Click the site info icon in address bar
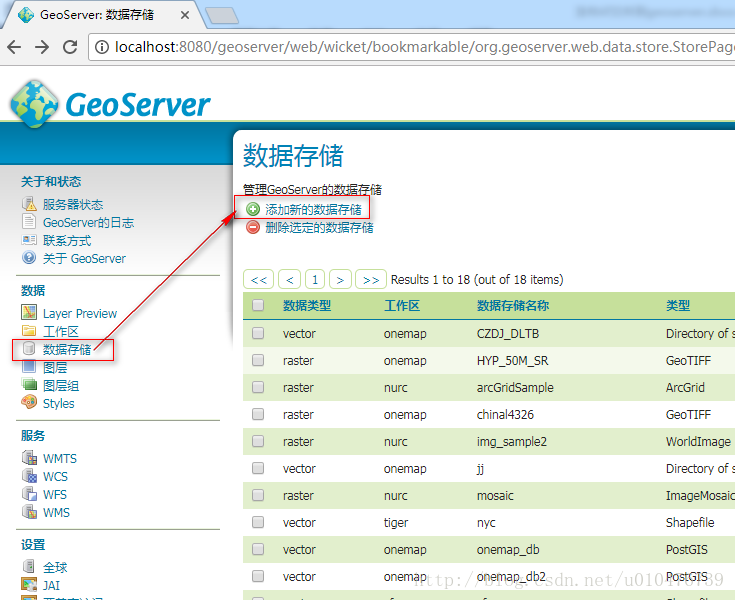This screenshot has height=600, width=735. (x=102, y=47)
